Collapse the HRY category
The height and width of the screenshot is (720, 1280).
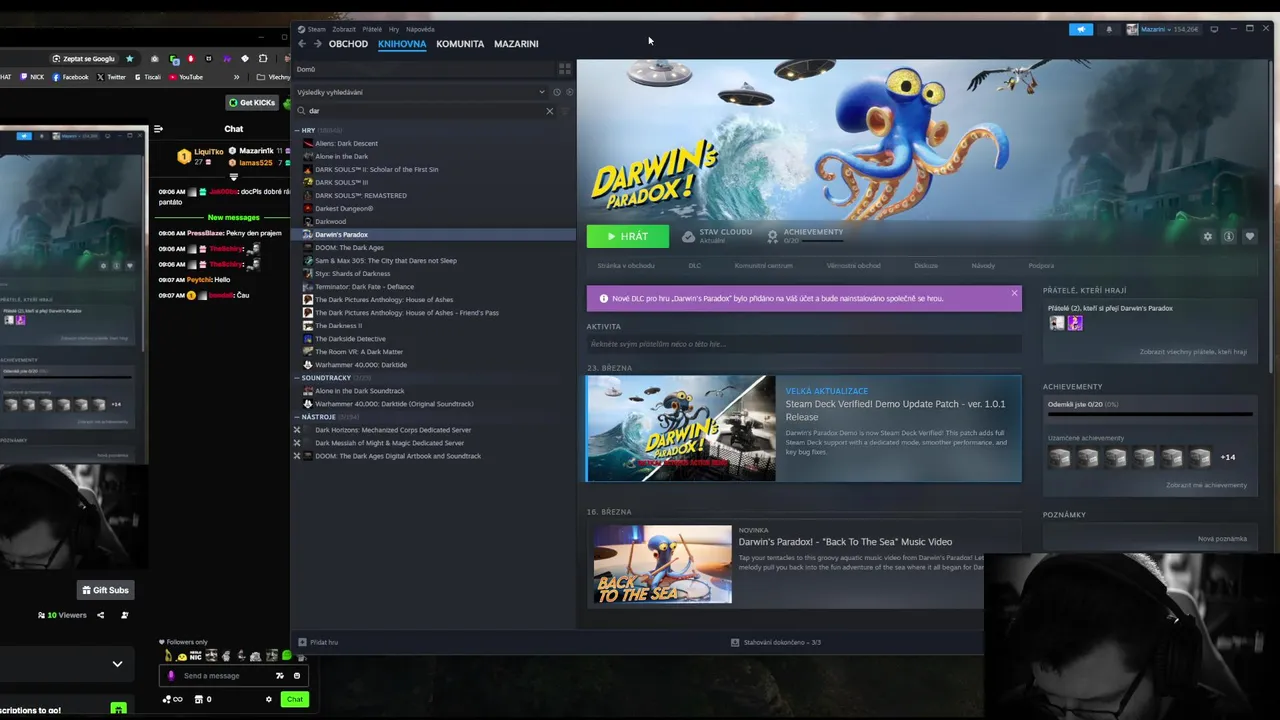(x=298, y=130)
